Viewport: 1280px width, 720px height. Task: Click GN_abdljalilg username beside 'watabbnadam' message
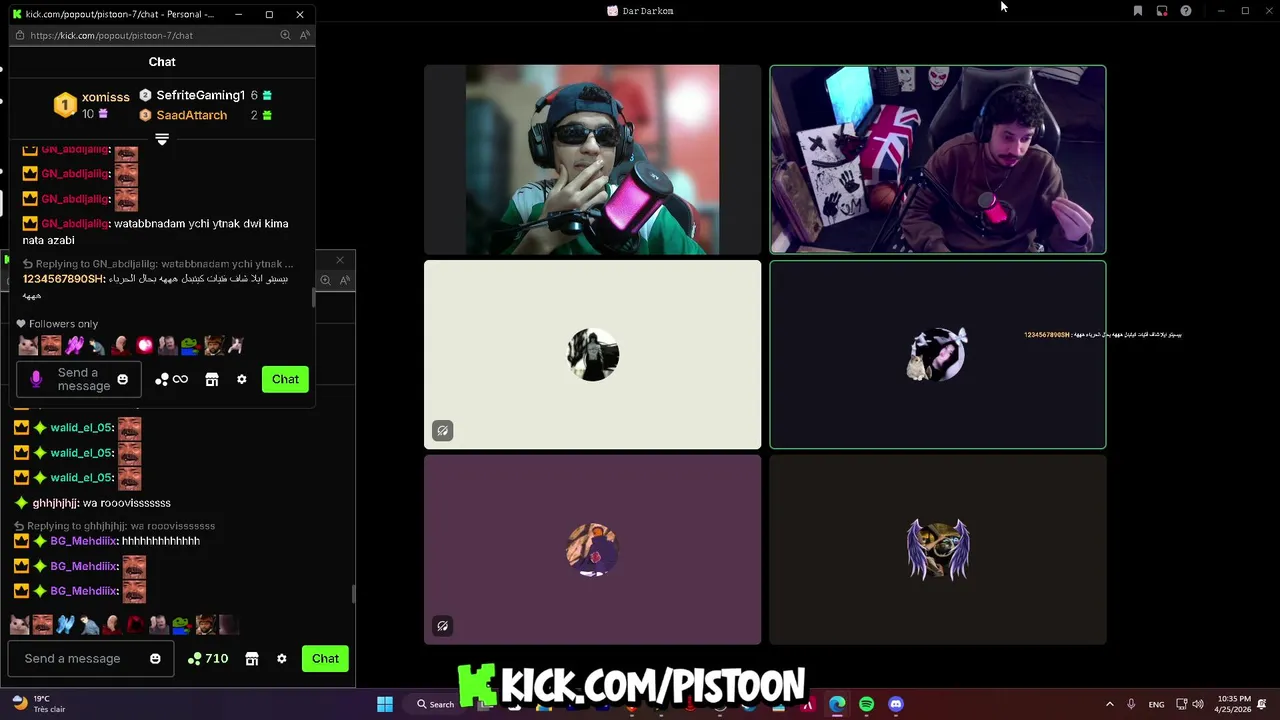pos(75,224)
